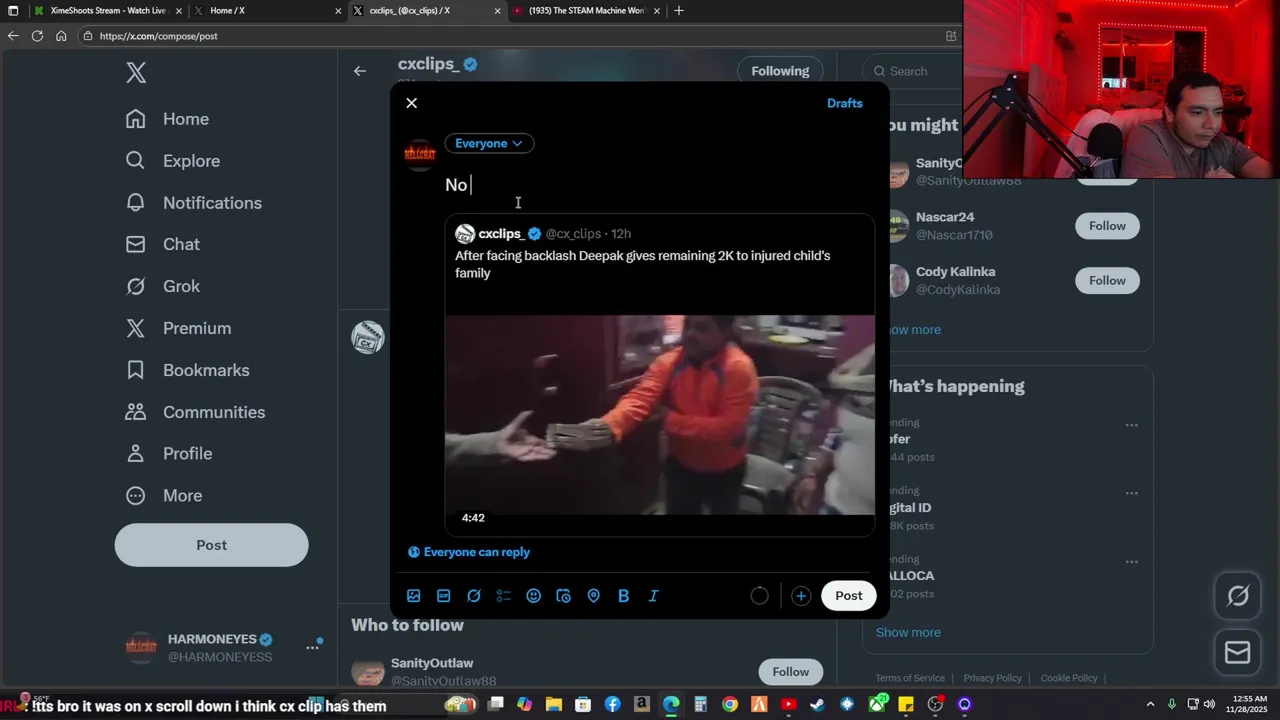Click the address bar URL
The width and height of the screenshot is (1280, 720).
point(159,36)
